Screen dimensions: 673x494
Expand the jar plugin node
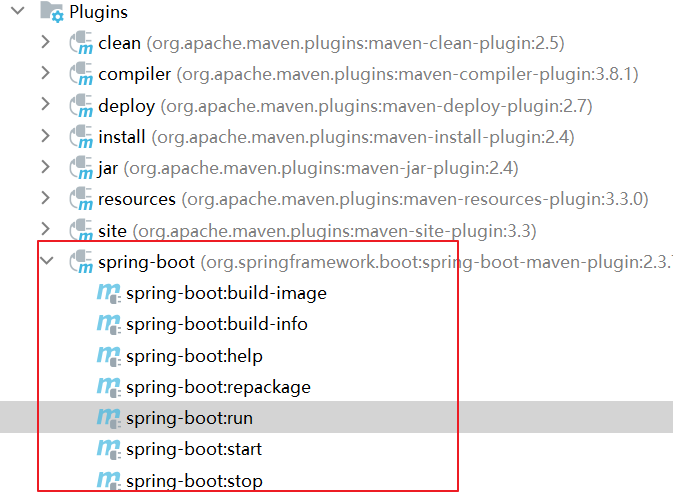tap(45, 167)
